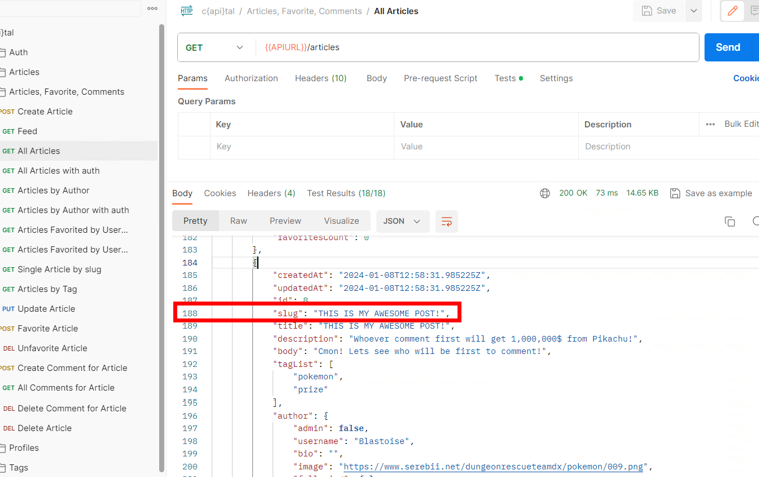Select the Raw view

239,221
